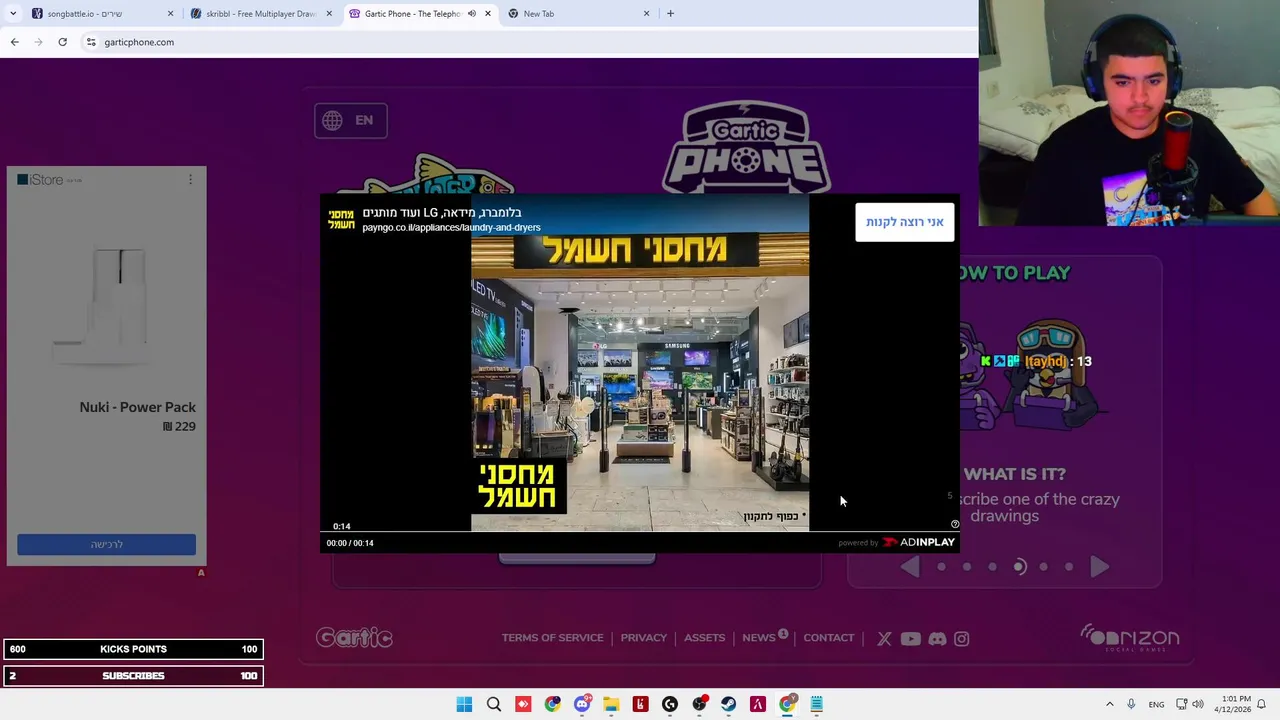This screenshot has width=1280, height=720.
Task: Click the Nuki - Power Pack title
Action: tap(137, 407)
